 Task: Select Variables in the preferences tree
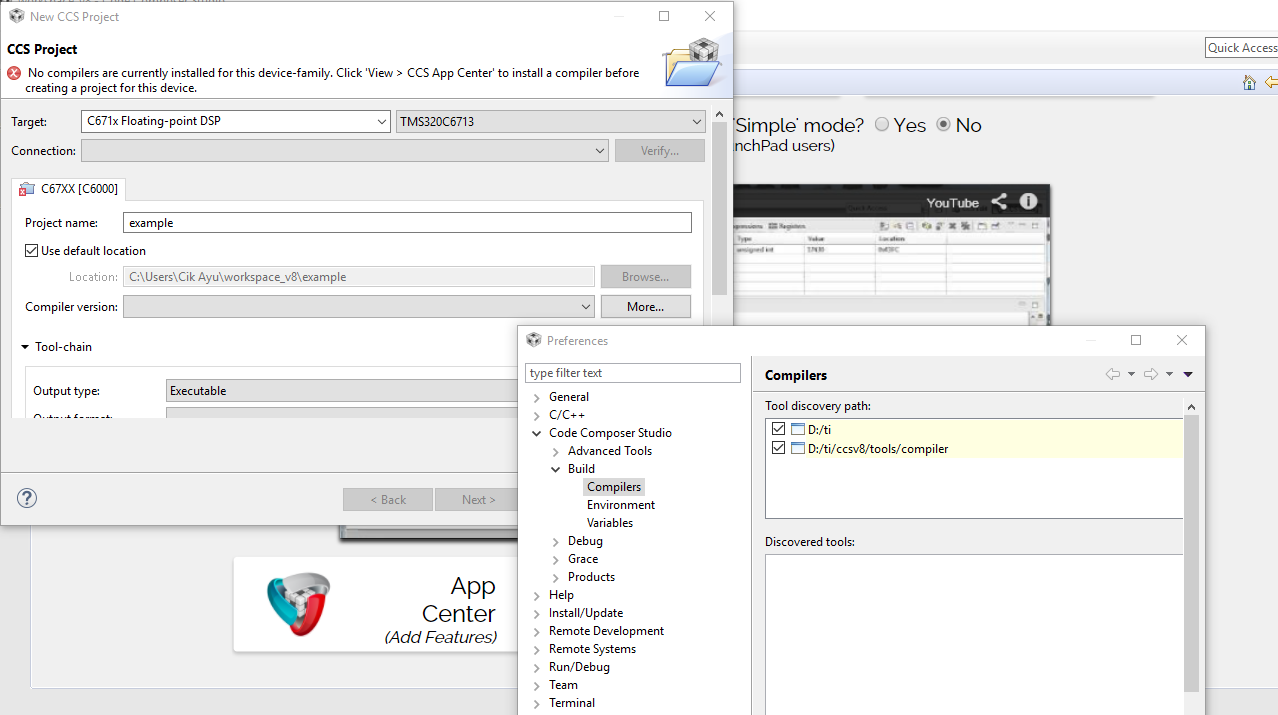[610, 523]
